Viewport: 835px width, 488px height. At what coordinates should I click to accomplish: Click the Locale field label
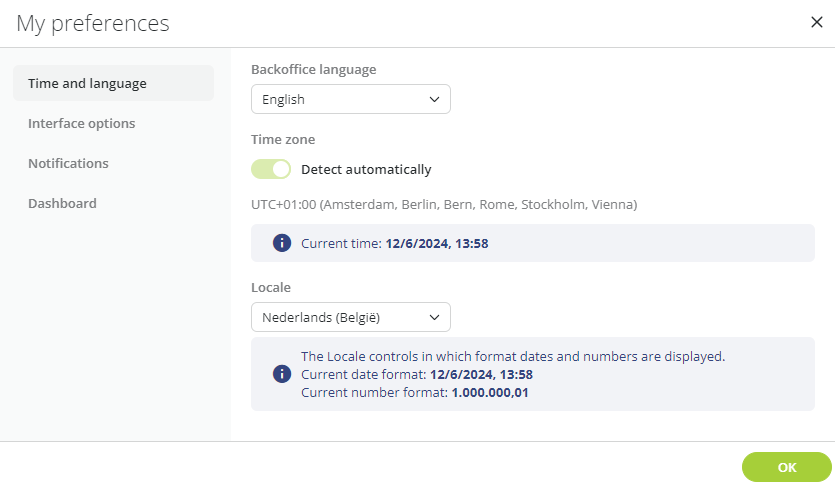point(271,288)
